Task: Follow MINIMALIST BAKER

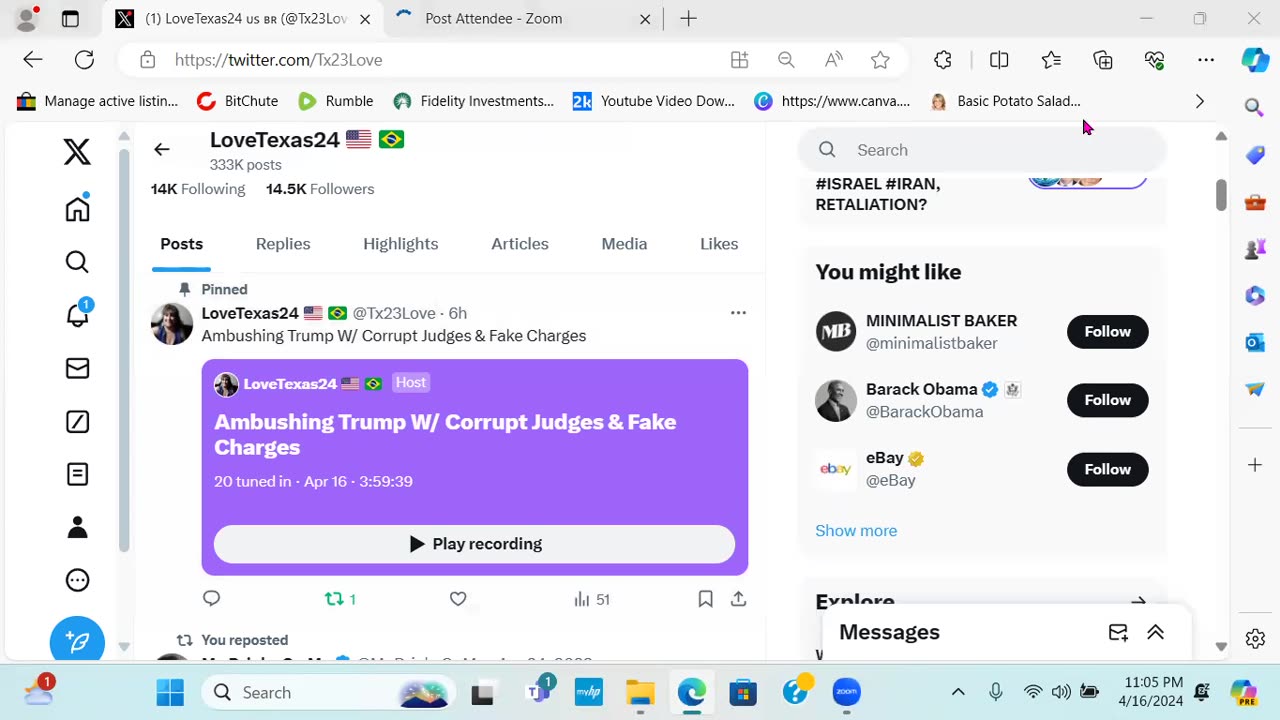Action: click(1107, 332)
